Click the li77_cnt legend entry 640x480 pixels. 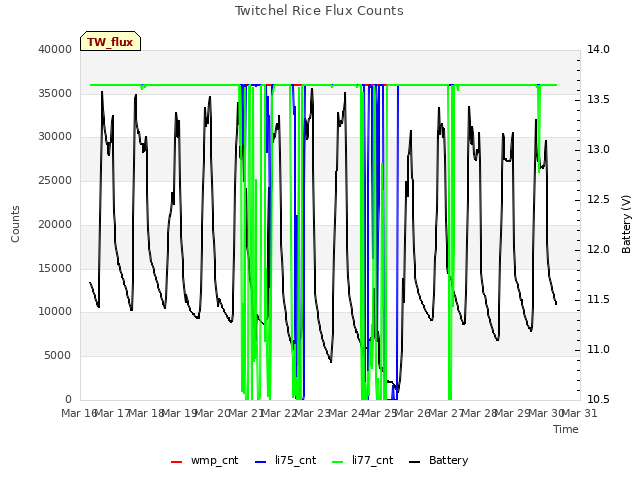point(362,460)
